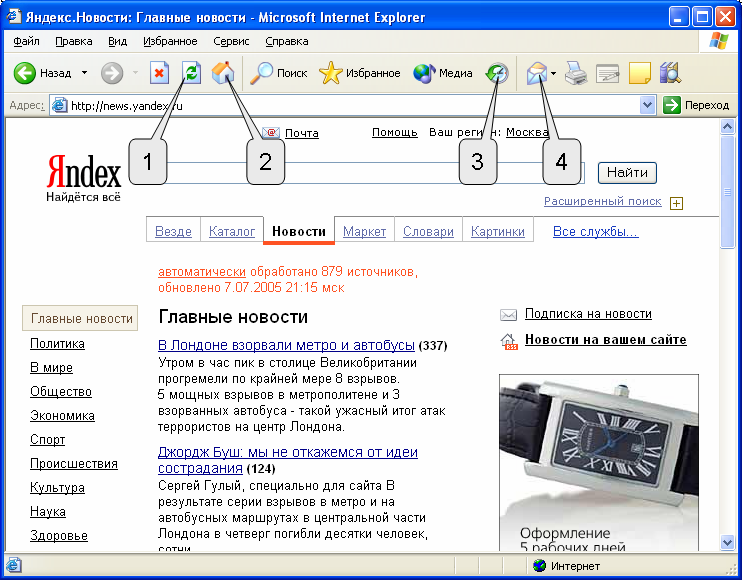Screen dimensions: 742x580
Task: Click the news subscription envelope icon
Action: tap(508, 315)
